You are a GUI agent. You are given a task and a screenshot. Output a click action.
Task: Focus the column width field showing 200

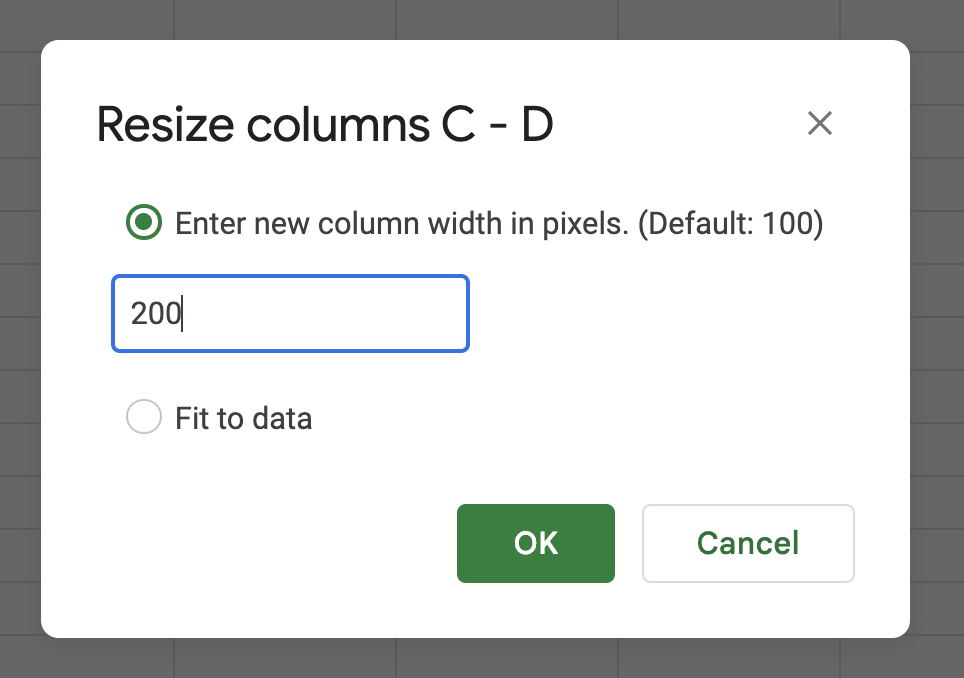[290, 313]
